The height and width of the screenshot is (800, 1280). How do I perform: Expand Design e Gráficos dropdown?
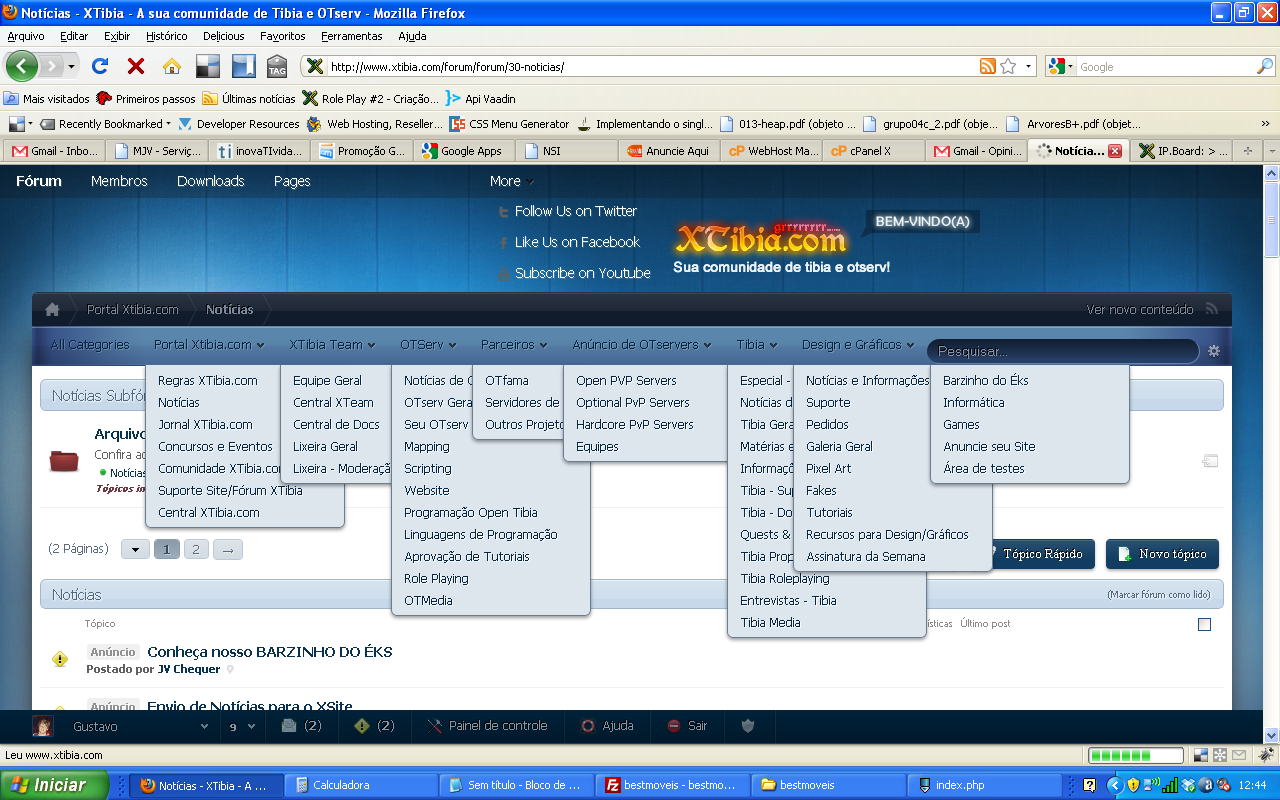tap(857, 344)
